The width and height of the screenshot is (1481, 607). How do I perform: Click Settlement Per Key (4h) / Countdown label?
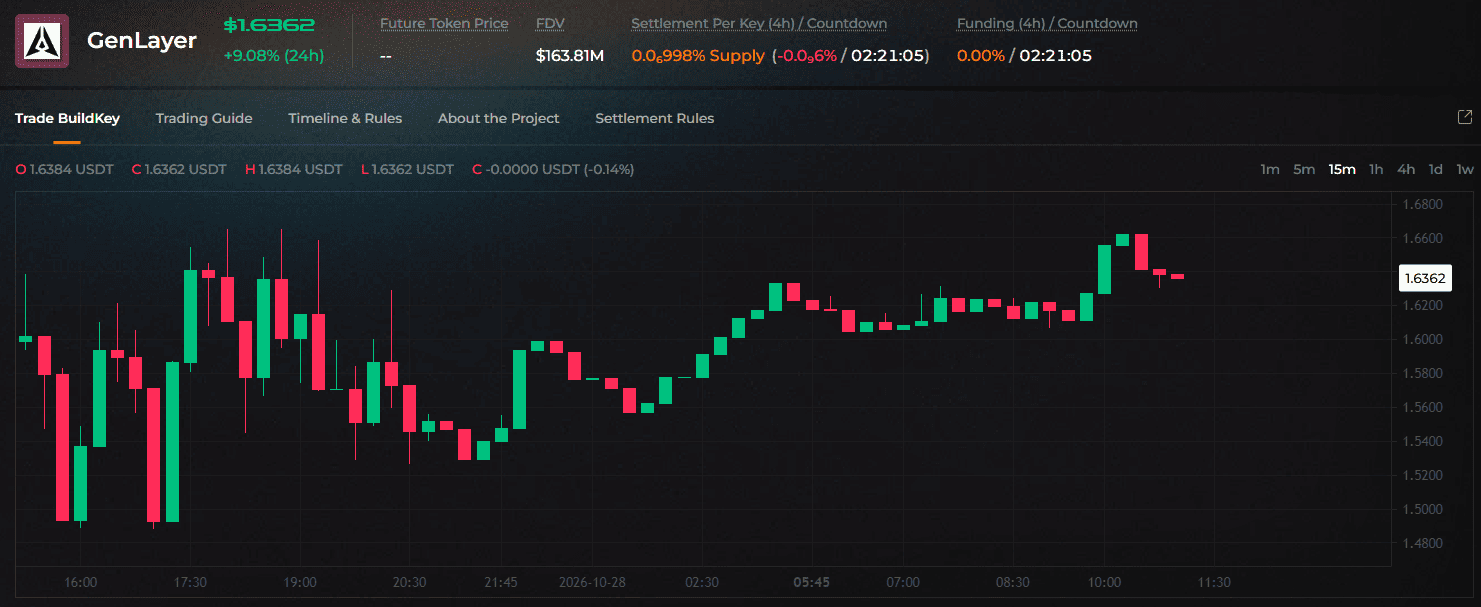coord(759,23)
